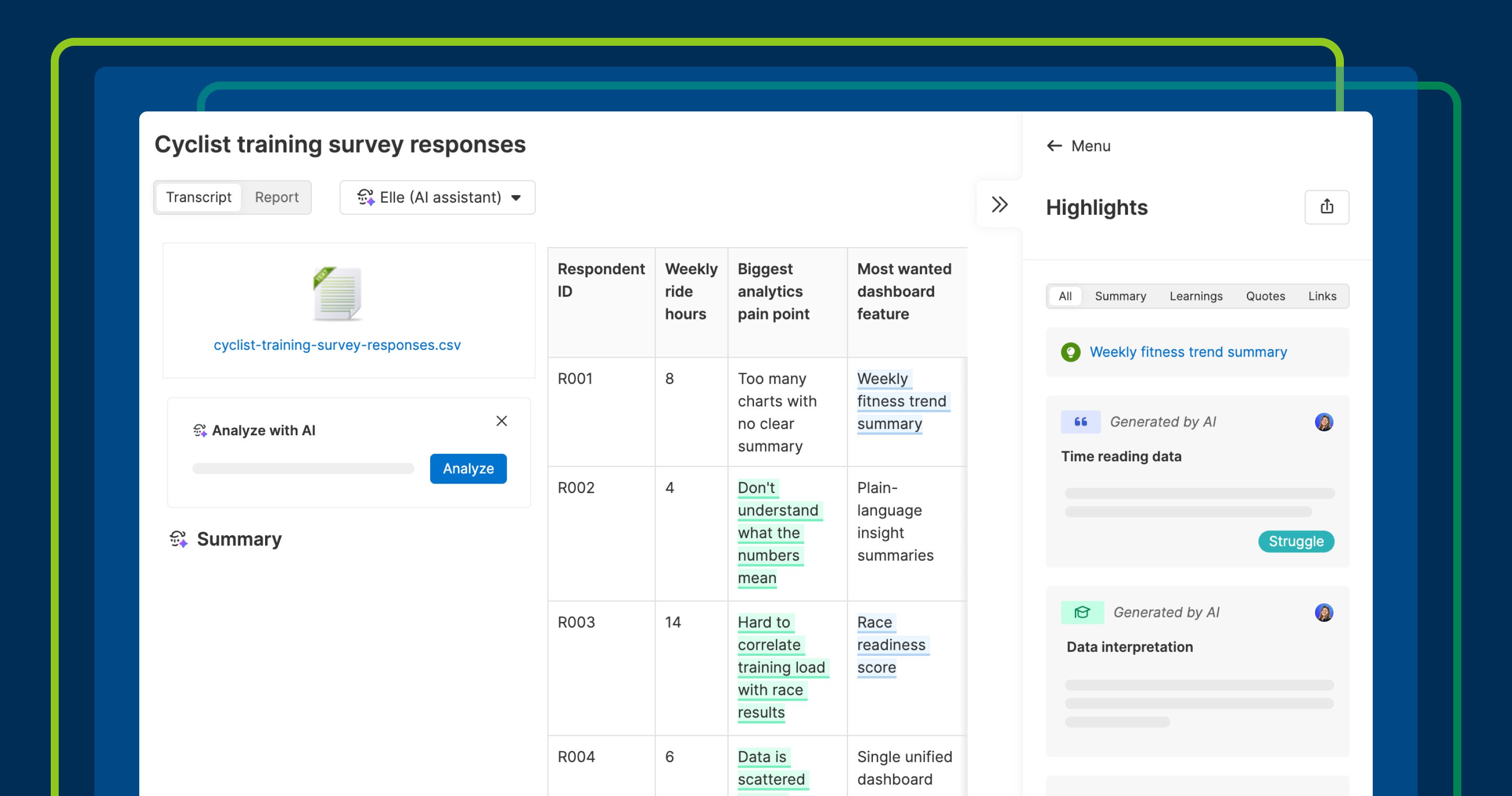
Task: Click the back arrow beside Menu
Action: [x=1054, y=146]
